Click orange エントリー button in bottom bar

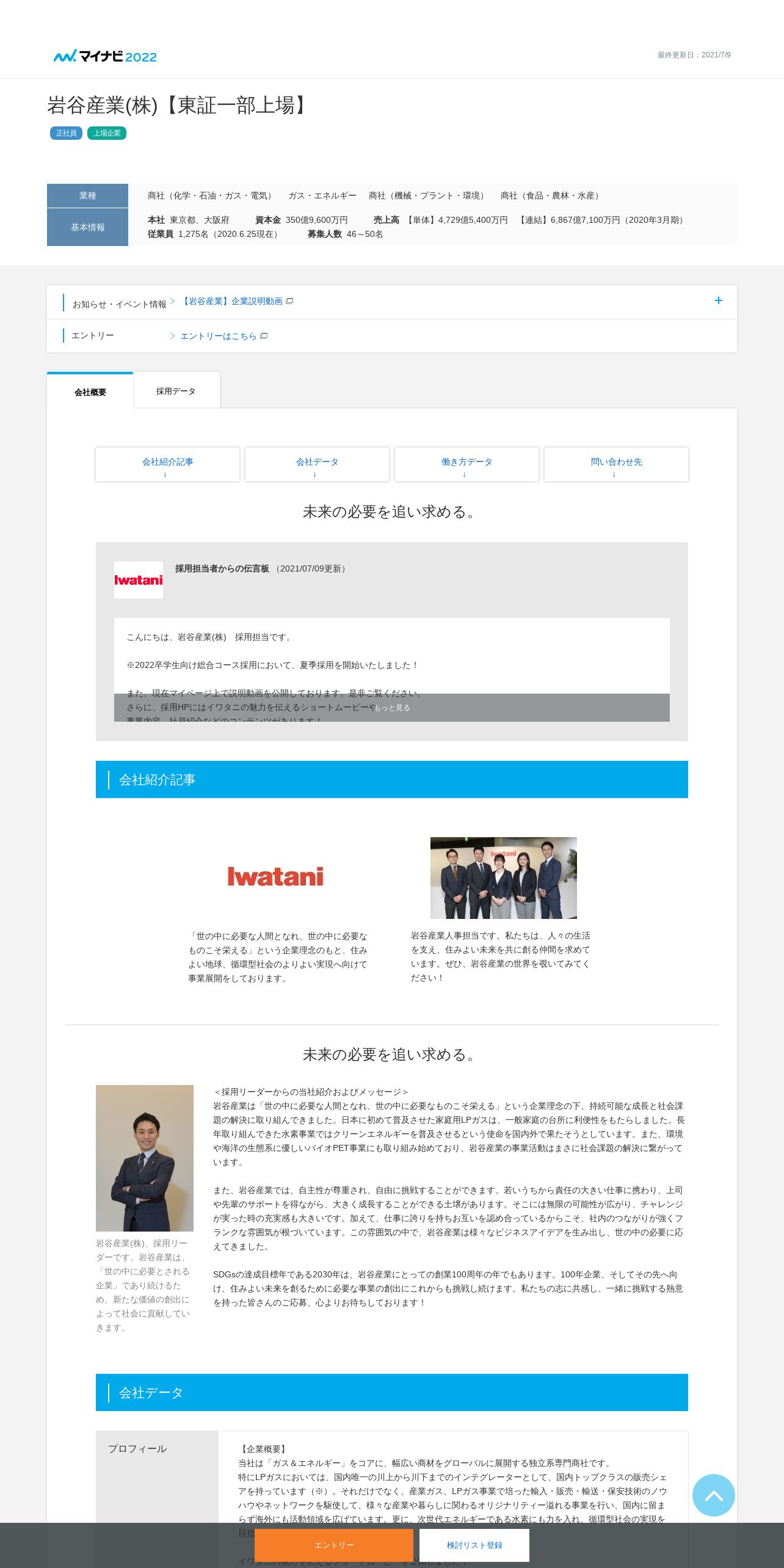pos(334,1545)
